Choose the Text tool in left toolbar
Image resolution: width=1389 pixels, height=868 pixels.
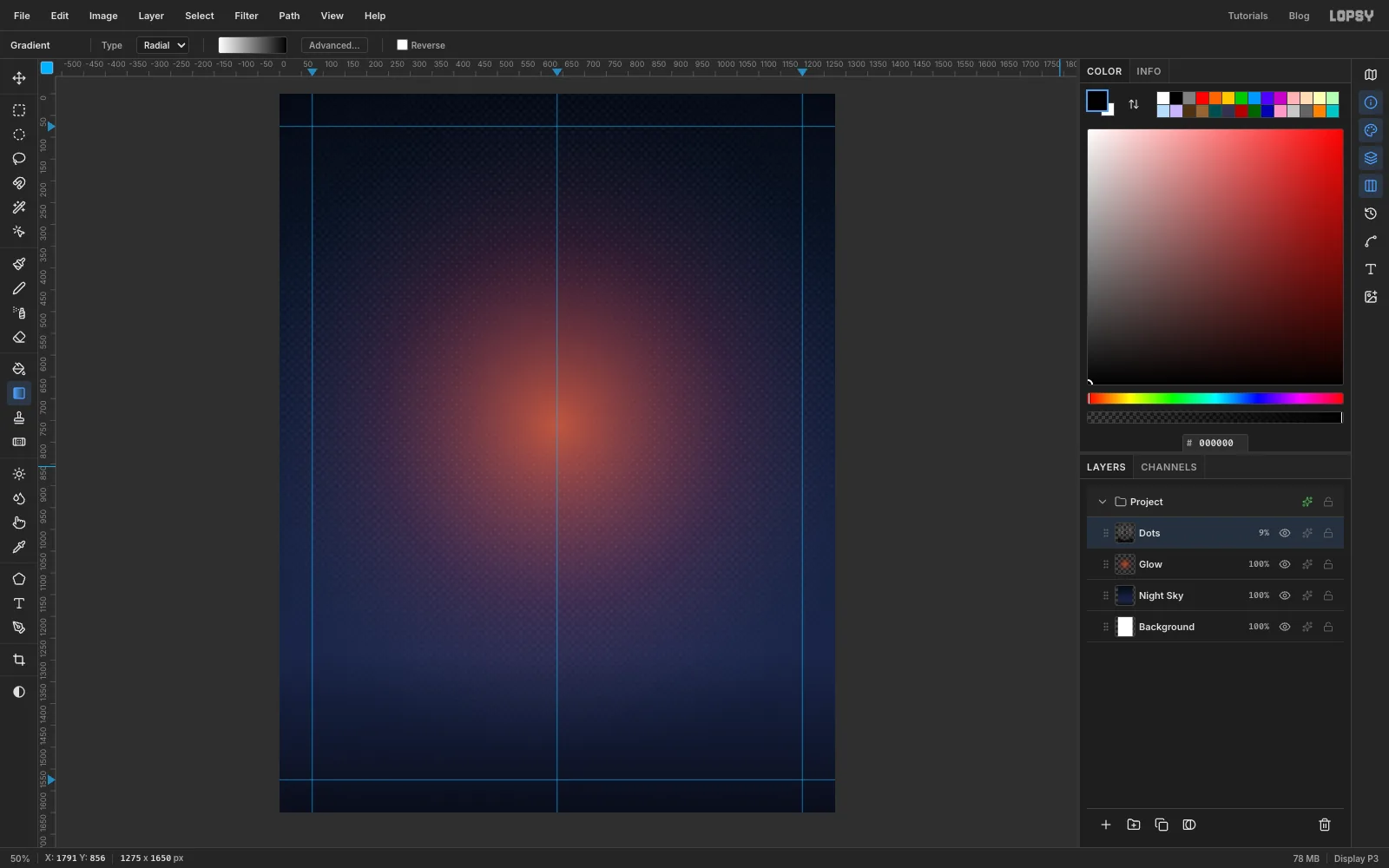click(19, 603)
